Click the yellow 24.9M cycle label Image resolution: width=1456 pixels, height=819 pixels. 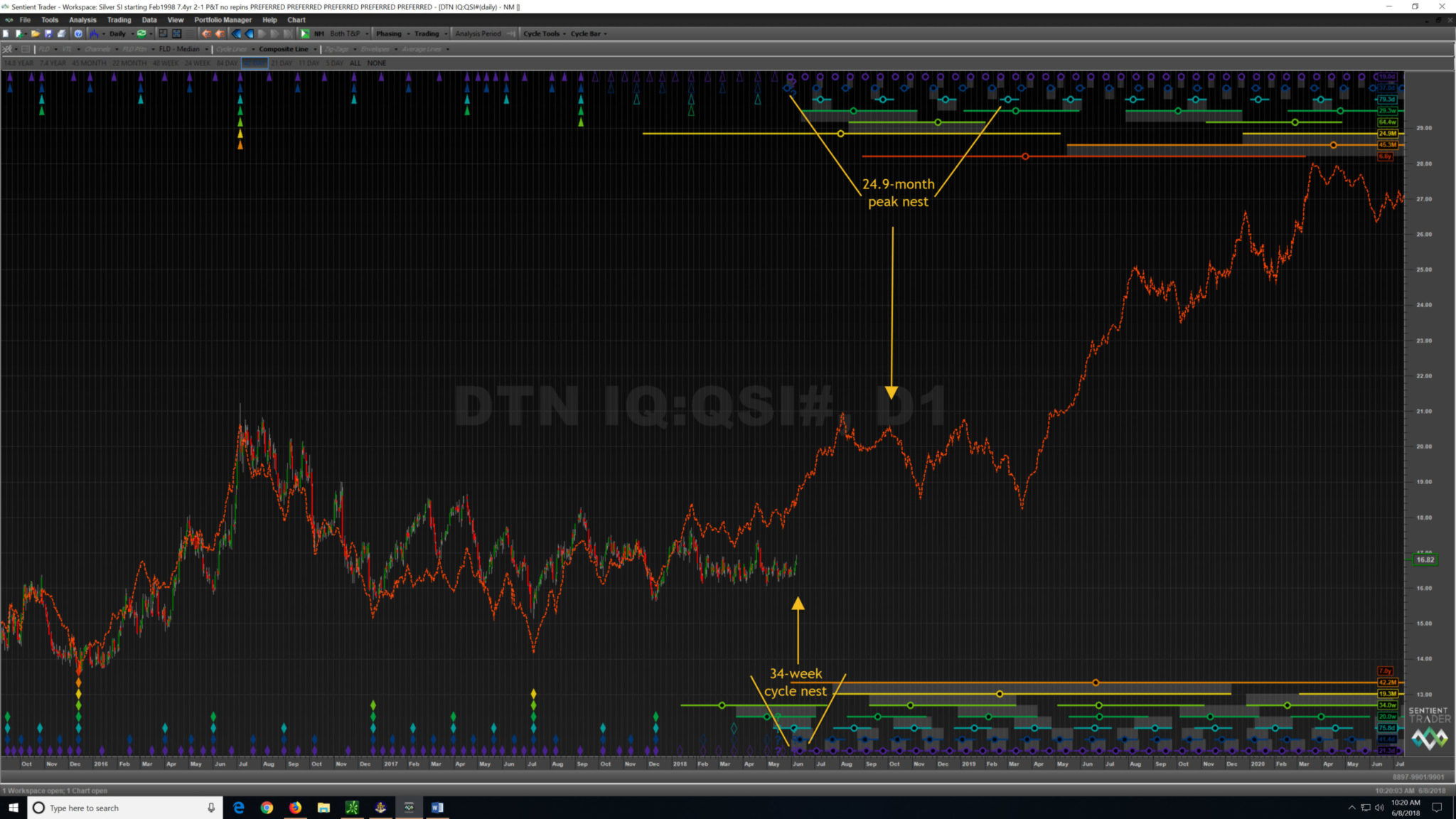pyautogui.click(x=1388, y=134)
